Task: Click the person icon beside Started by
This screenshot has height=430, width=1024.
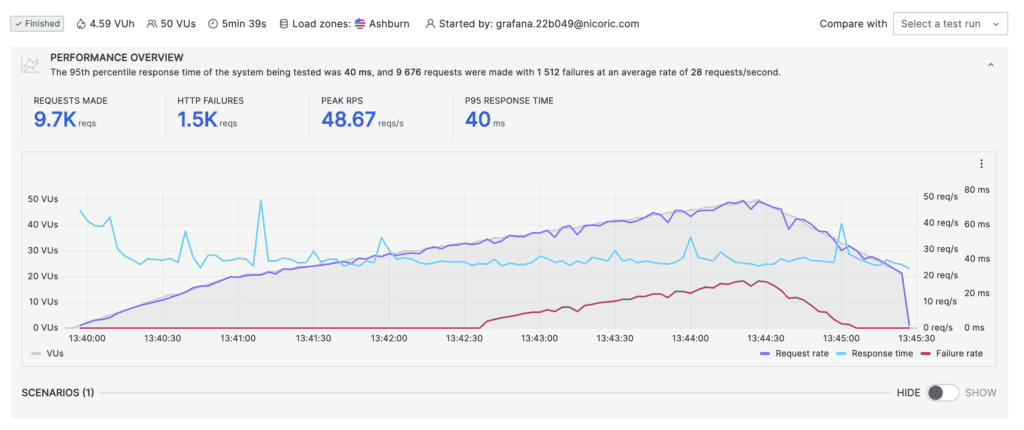Action: 430,24
